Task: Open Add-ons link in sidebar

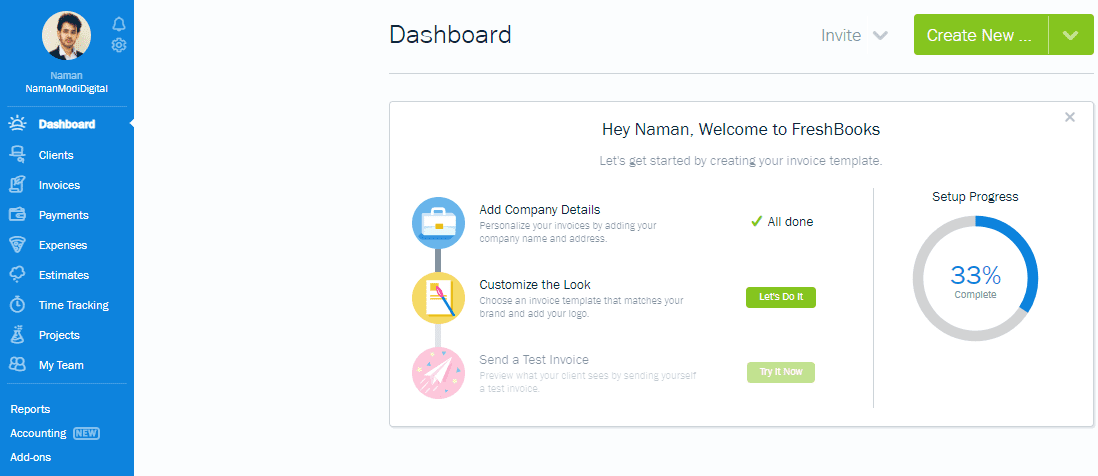Action: 30,457
